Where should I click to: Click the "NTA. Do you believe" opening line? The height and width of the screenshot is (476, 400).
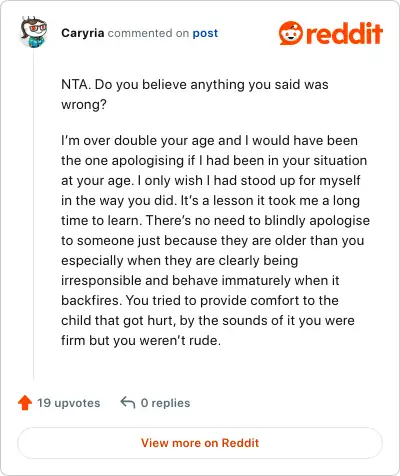[x=195, y=85]
